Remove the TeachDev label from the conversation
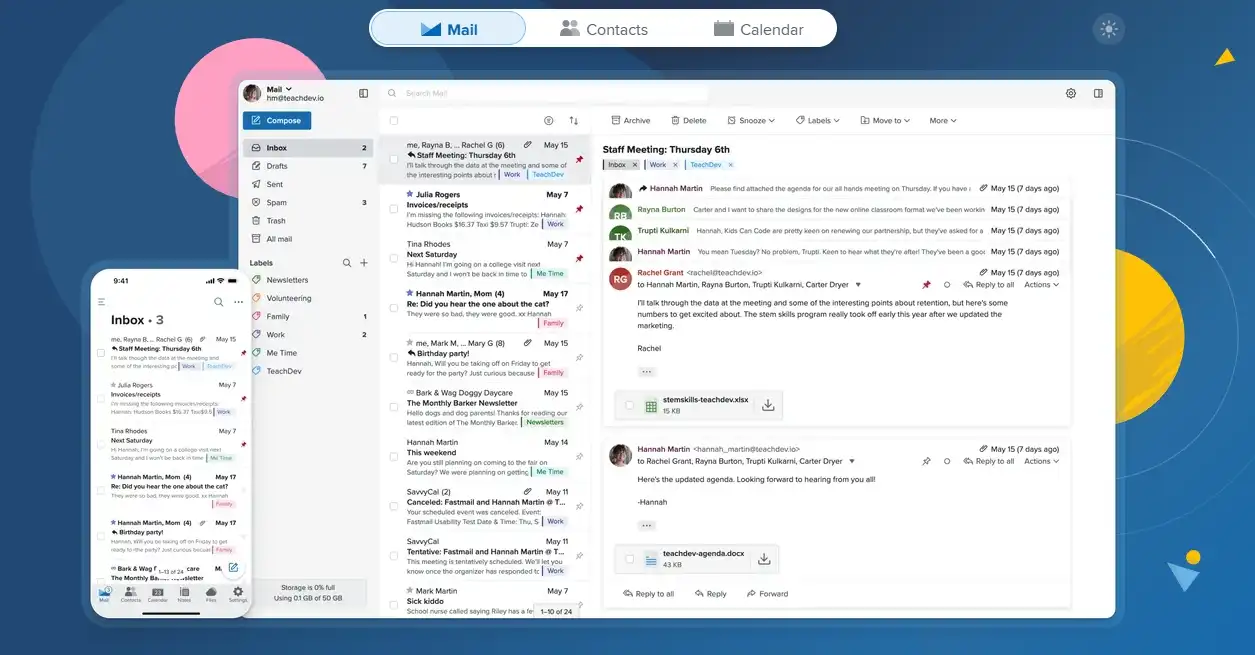1255x655 pixels. (730, 165)
